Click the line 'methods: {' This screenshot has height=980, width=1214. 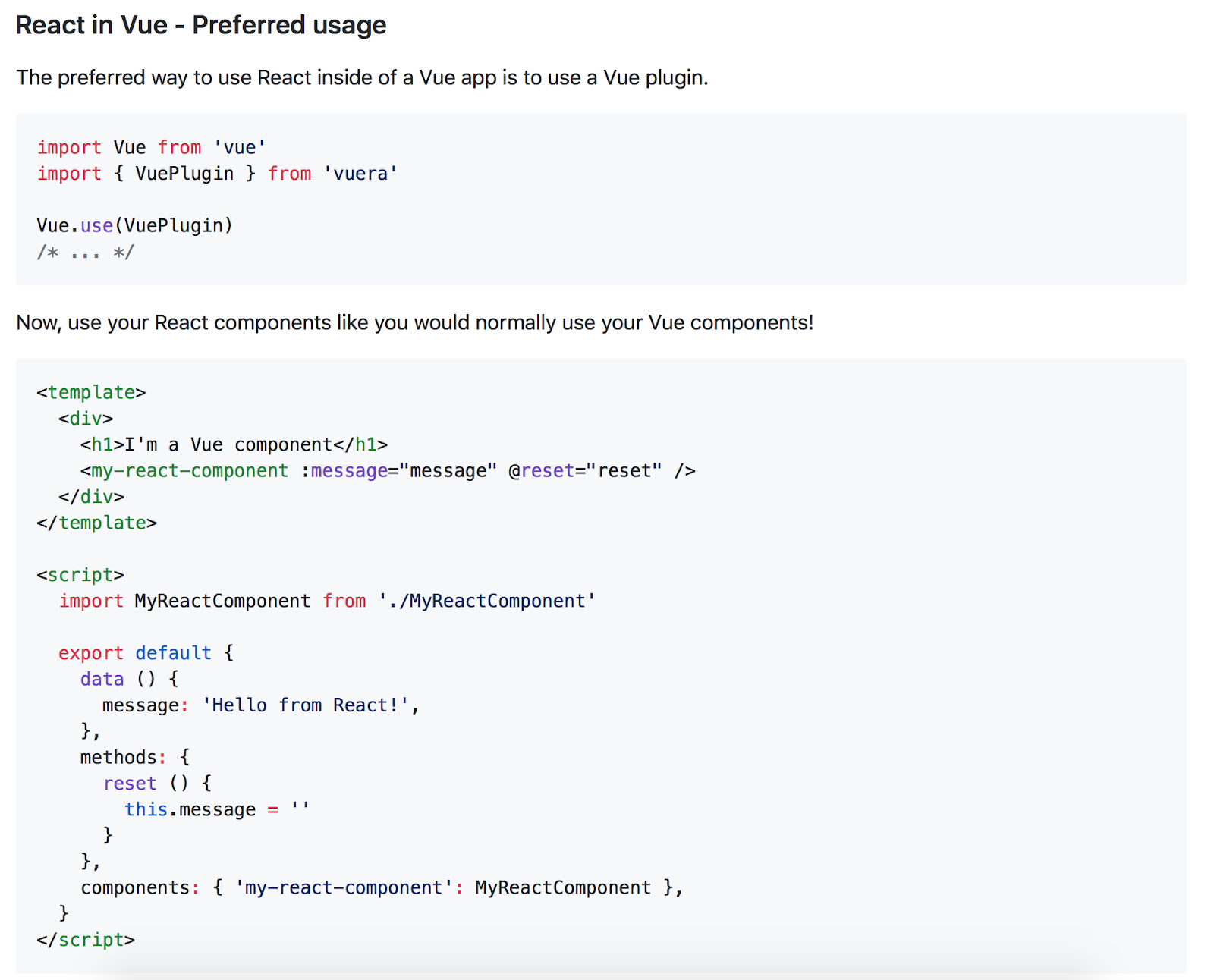pyautogui.click(x=135, y=757)
